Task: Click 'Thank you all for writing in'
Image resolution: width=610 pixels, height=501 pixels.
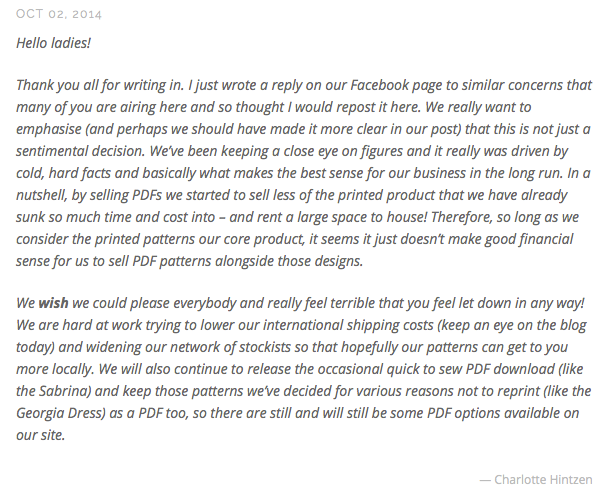Action: point(102,87)
